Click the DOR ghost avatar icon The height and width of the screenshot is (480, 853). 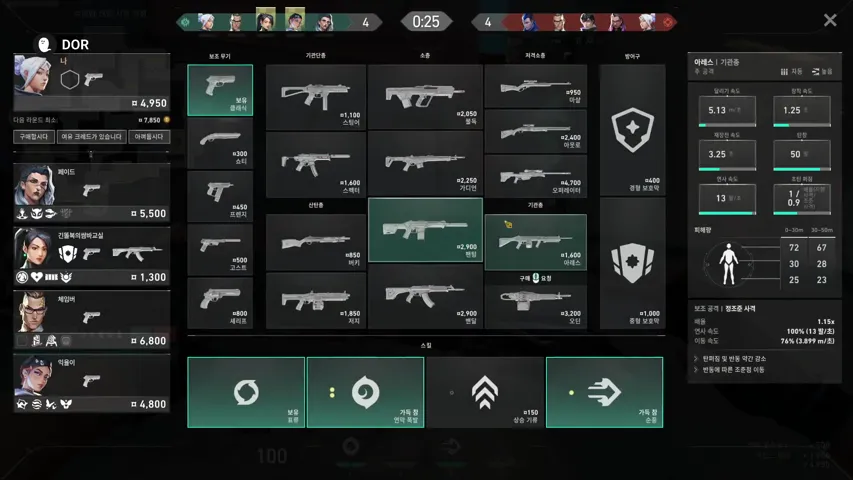(44, 45)
